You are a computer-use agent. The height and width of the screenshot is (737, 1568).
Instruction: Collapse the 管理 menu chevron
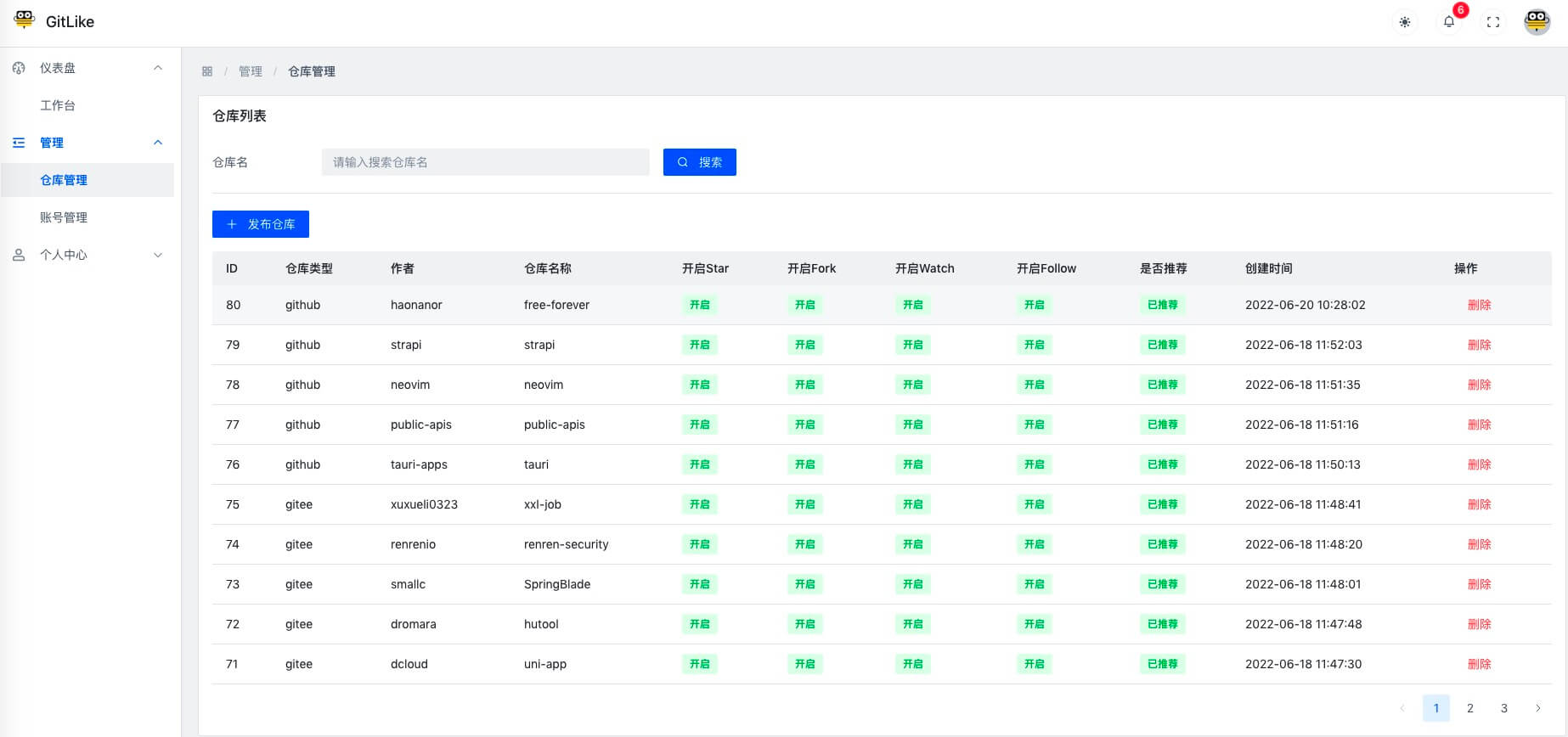pos(158,143)
